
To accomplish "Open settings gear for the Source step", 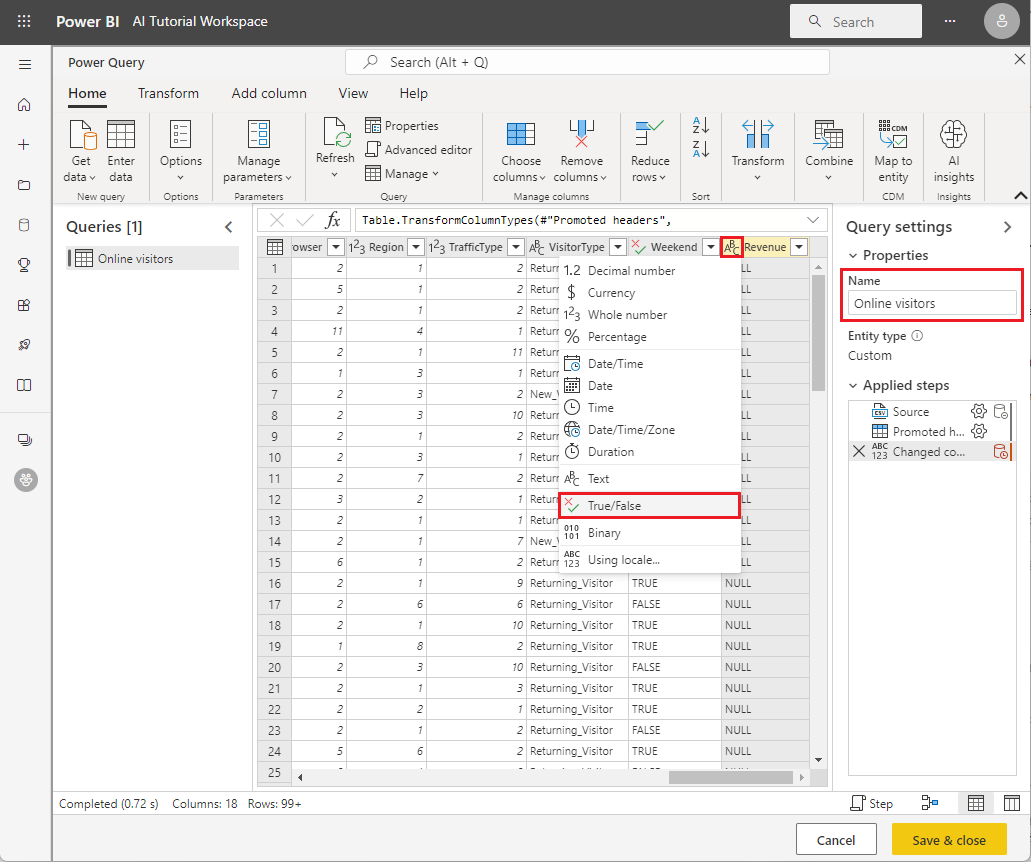I will click(x=978, y=412).
